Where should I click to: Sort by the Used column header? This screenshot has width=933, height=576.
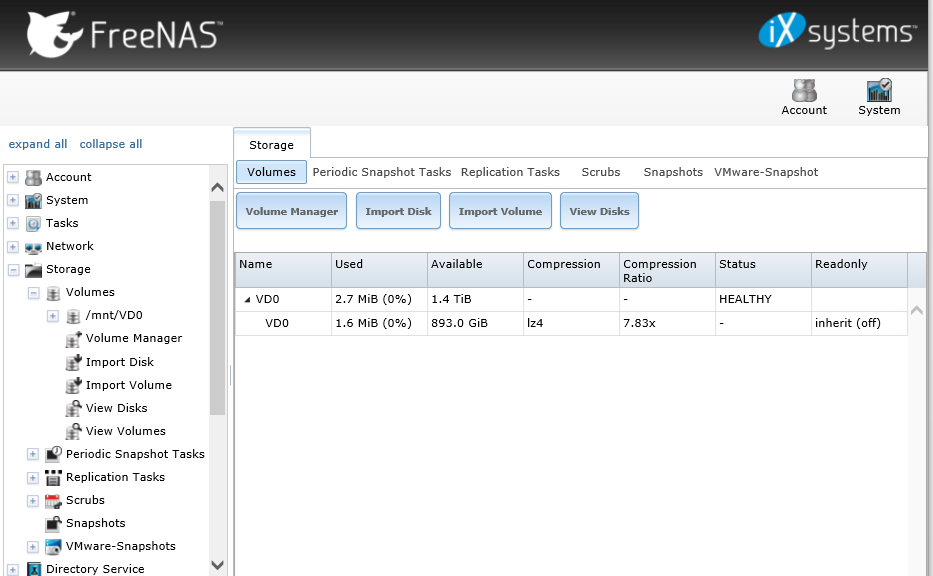click(x=379, y=271)
